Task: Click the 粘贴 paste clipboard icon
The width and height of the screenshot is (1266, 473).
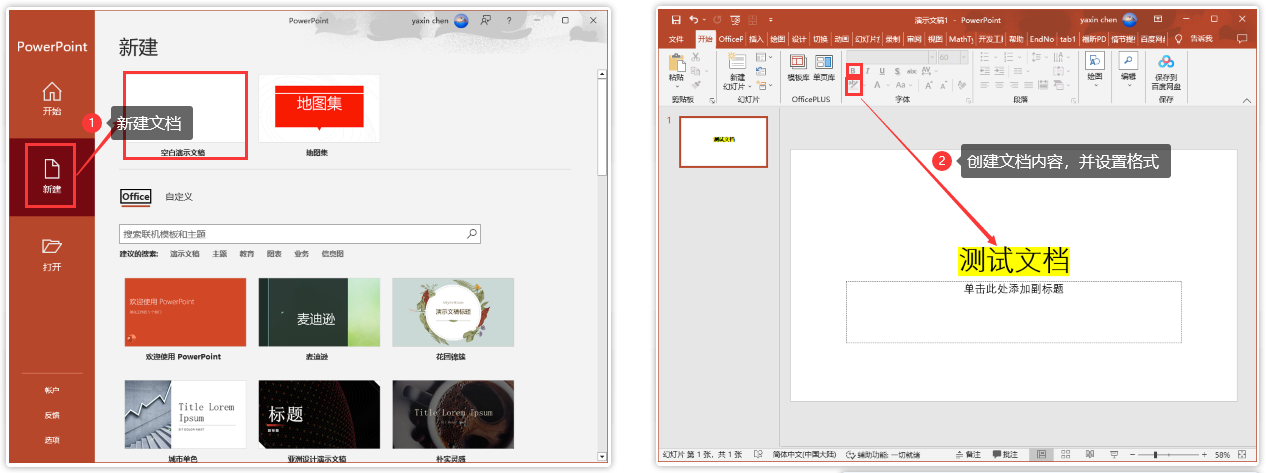Action: click(677, 62)
